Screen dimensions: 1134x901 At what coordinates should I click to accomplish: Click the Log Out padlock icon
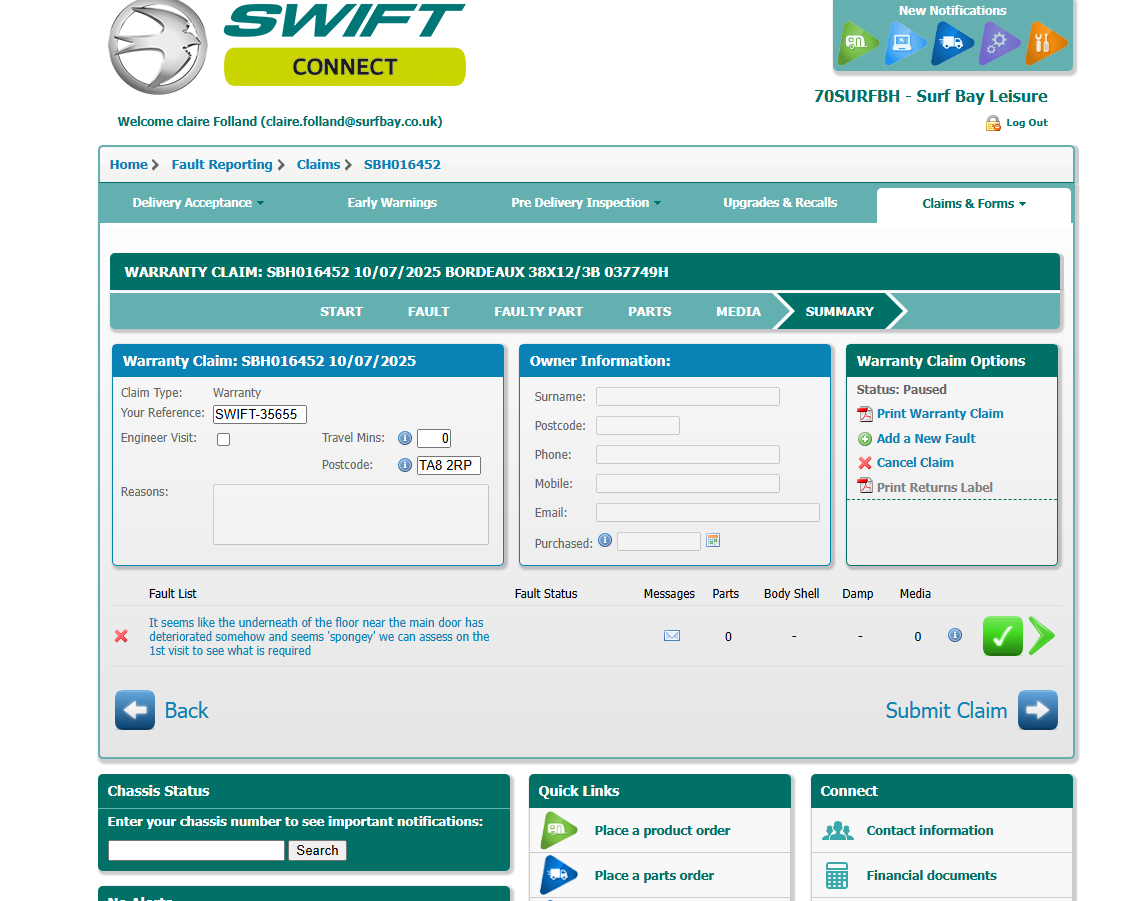pyautogui.click(x=993, y=123)
